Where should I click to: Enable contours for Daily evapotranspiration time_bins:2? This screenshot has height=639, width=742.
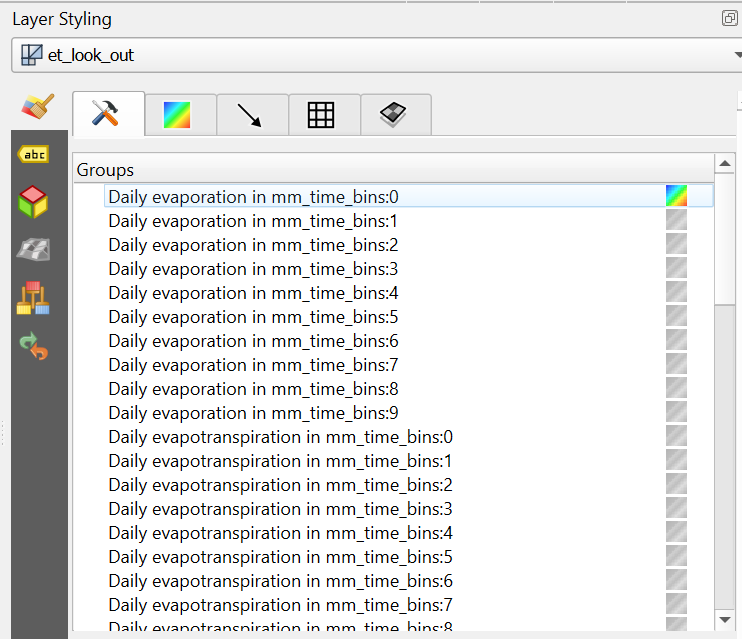[677, 484]
